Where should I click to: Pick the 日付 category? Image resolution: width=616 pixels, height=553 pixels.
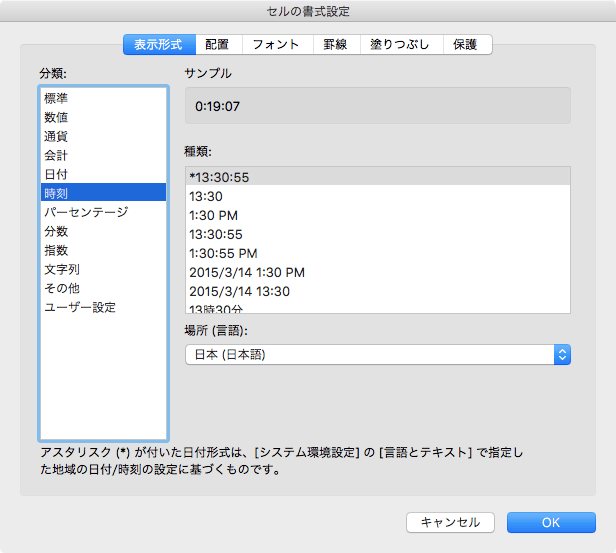pyautogui.click(x=56, y=174)
